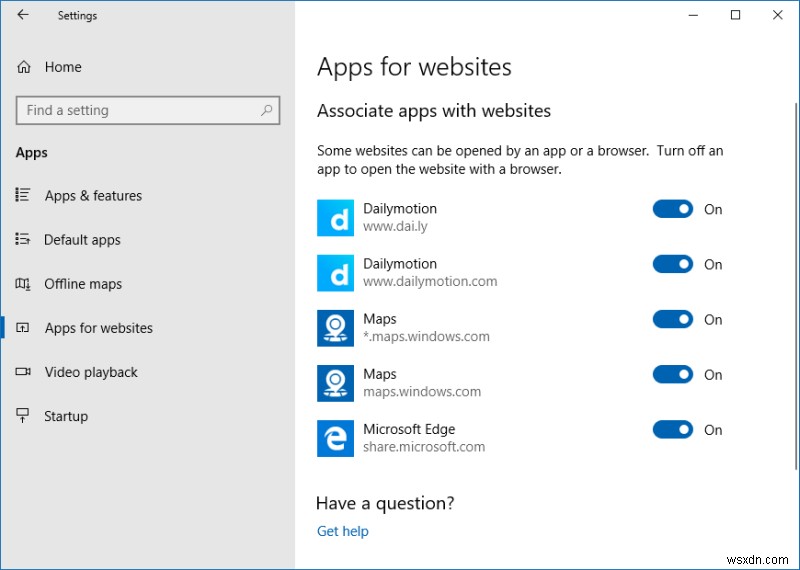Click the Associate apps with websites heading
The width and height of the screenshot is (800, 570).
pos(434,111)
